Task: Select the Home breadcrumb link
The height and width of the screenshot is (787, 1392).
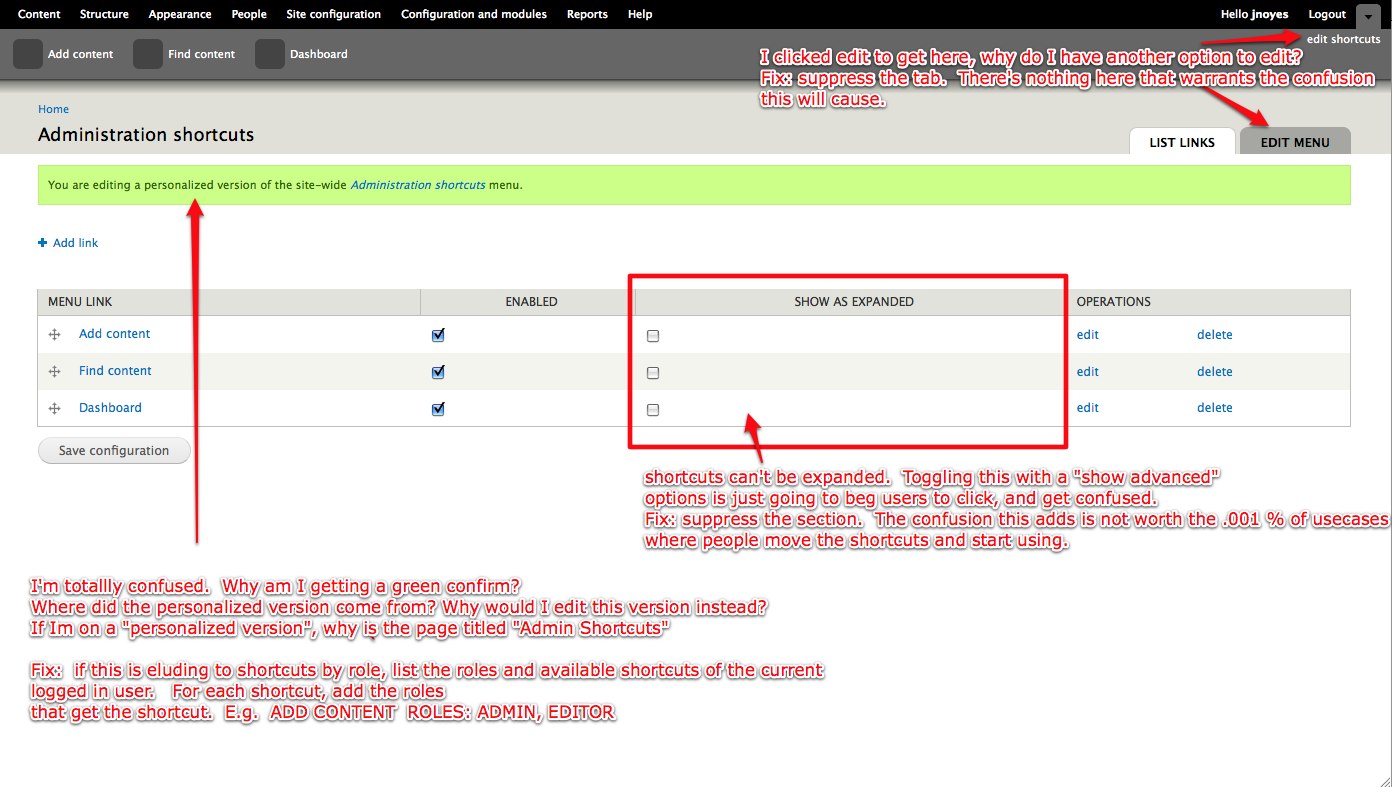Action: (53, 108)
